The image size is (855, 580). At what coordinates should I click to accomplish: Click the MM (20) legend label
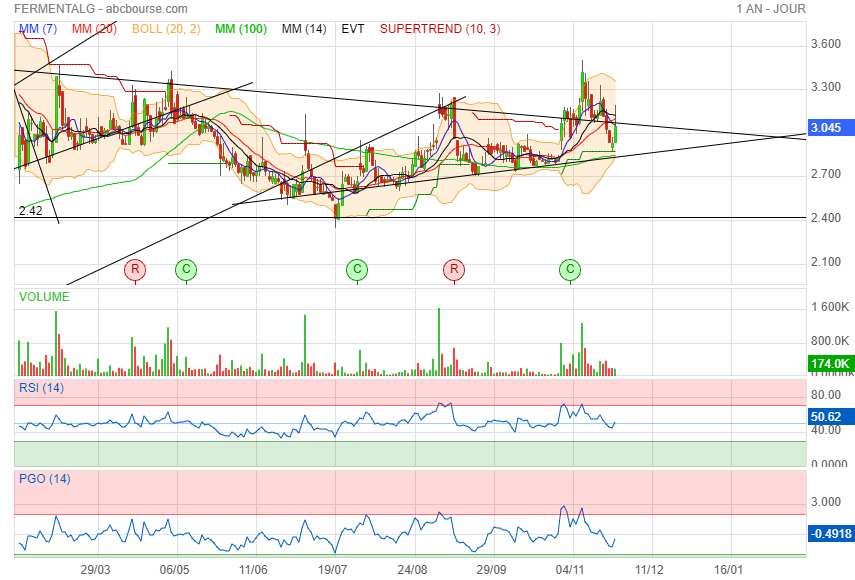tap(94, 29)
